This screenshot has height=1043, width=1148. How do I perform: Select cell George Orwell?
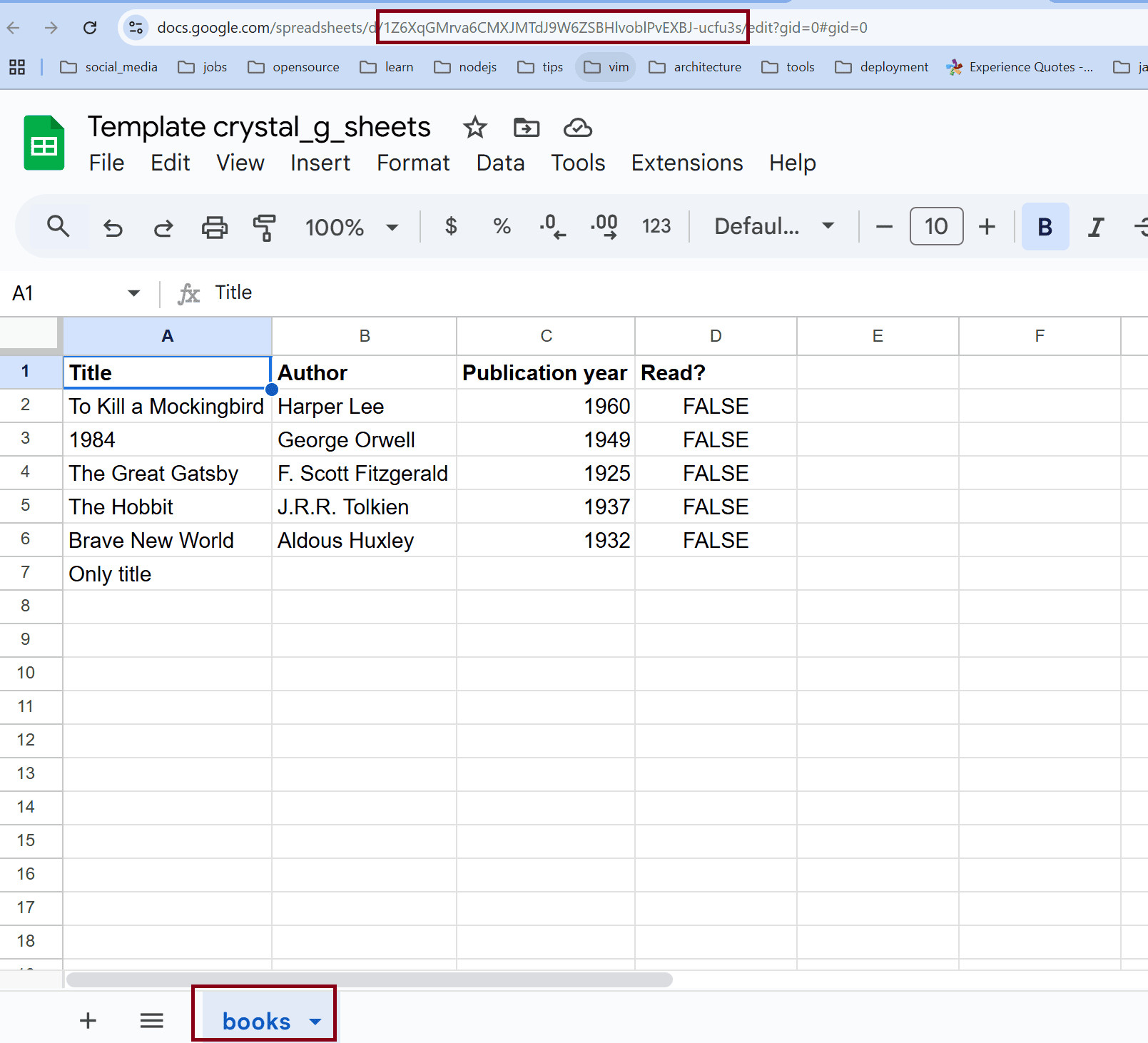[365, 439]
